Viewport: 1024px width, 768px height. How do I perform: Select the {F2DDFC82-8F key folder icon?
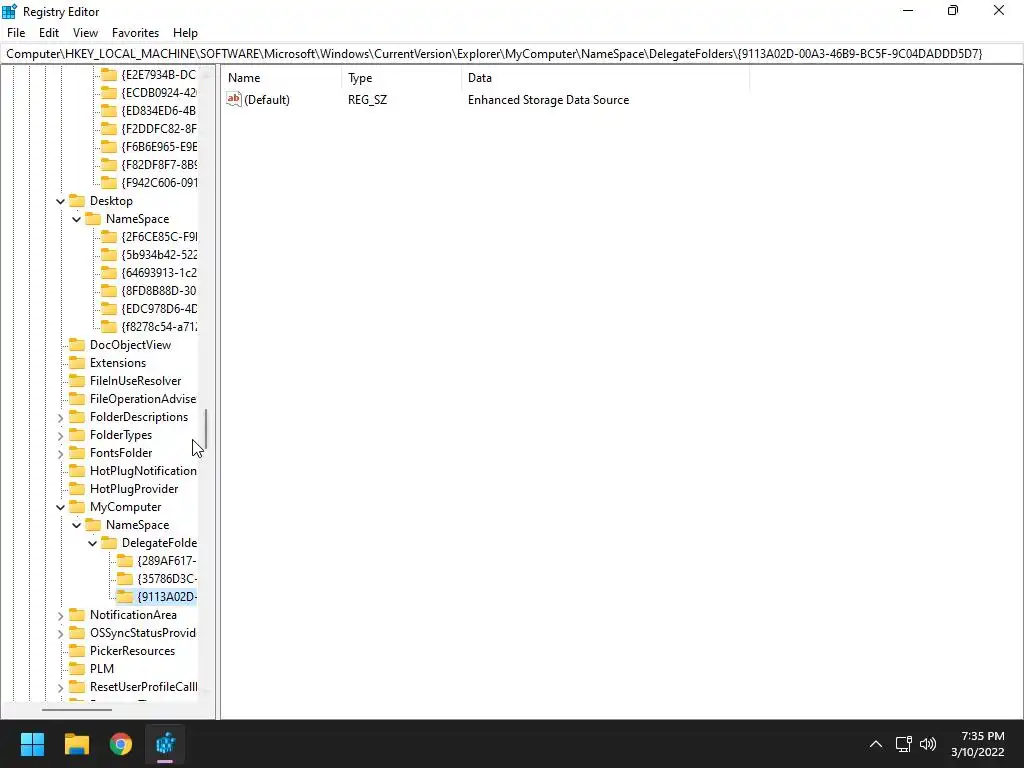tap(109, 129)
